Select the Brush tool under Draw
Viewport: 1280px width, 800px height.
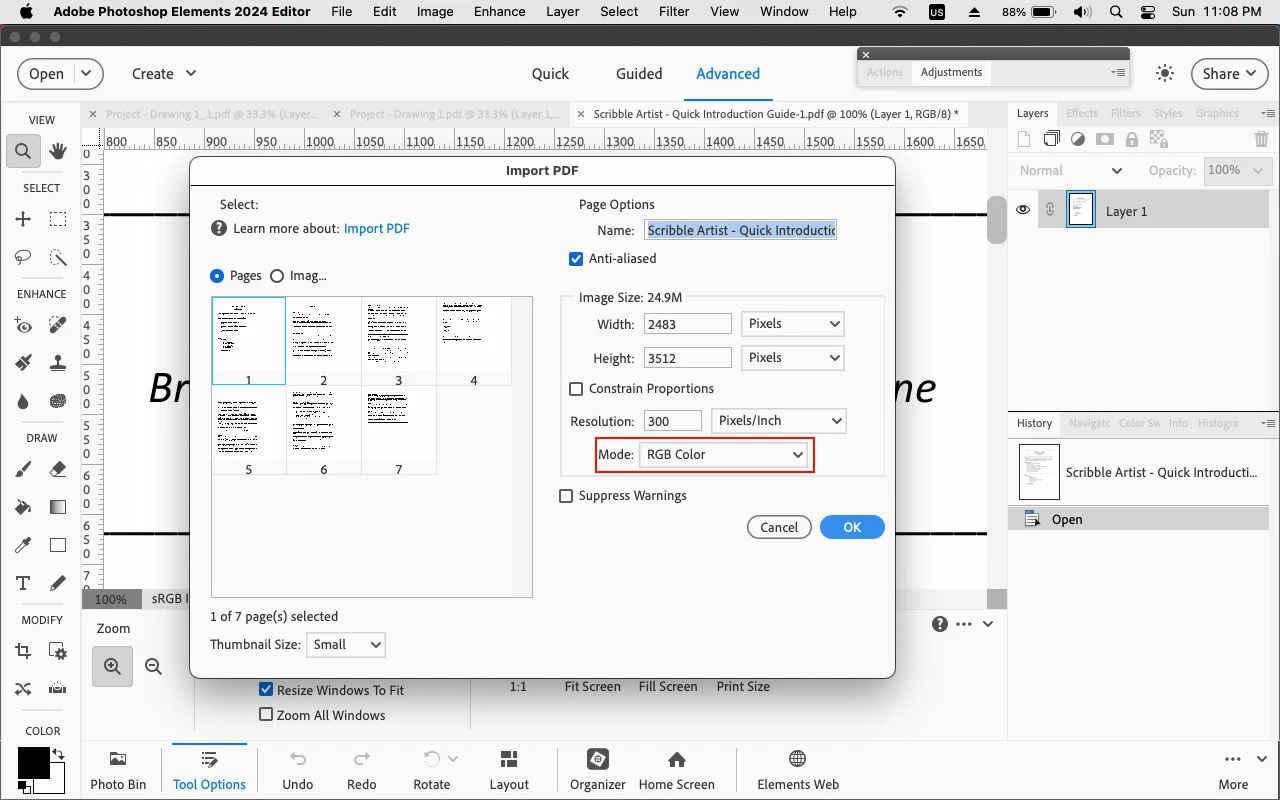coord(23,469)
